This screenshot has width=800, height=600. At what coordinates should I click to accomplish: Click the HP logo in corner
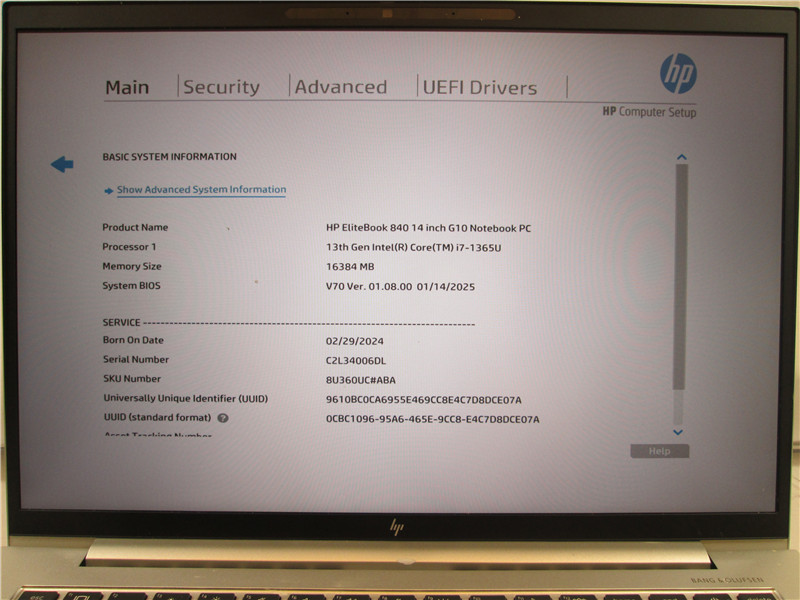point(678,74)
